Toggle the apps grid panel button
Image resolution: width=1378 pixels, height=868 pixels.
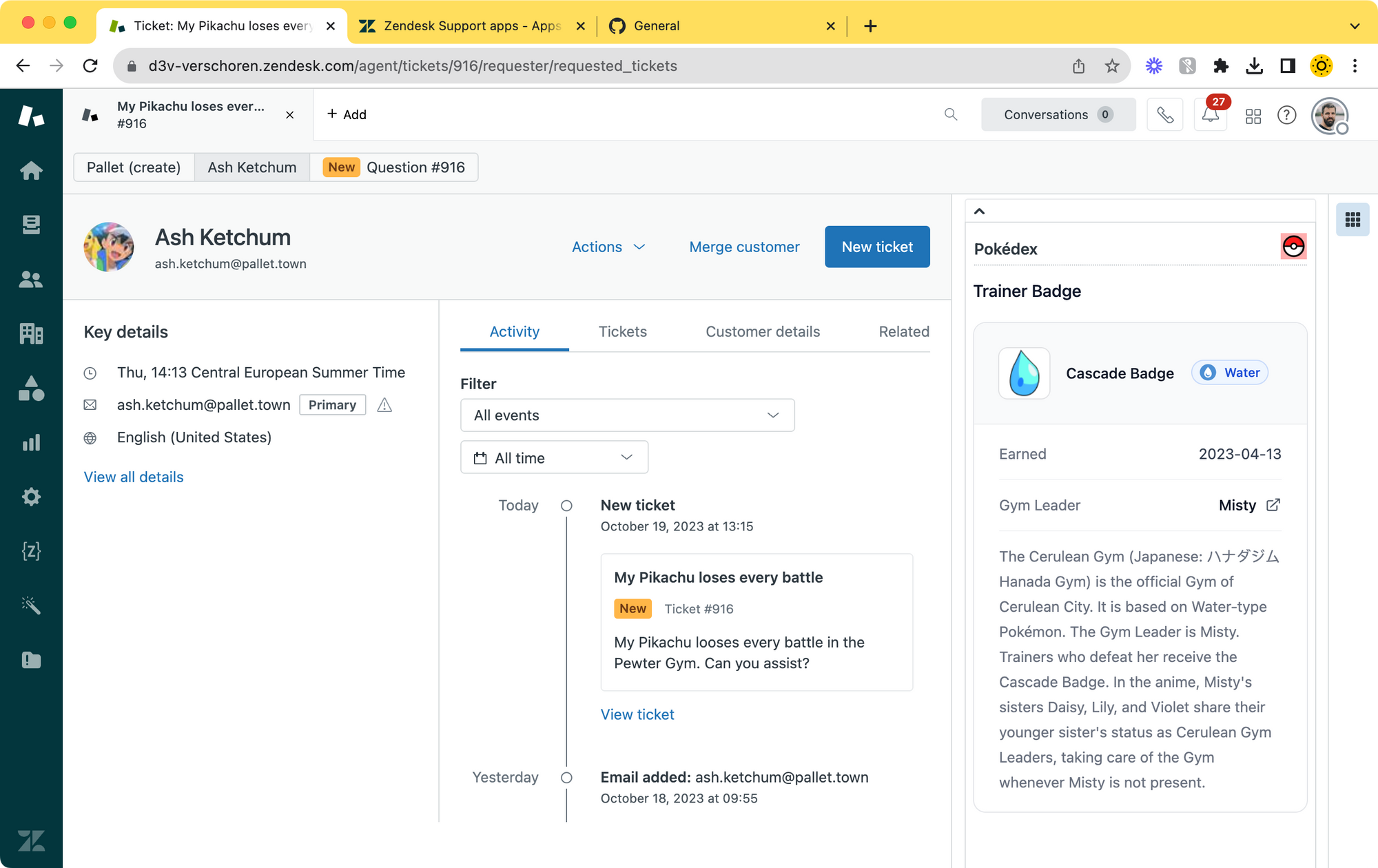coord(1352,220)
